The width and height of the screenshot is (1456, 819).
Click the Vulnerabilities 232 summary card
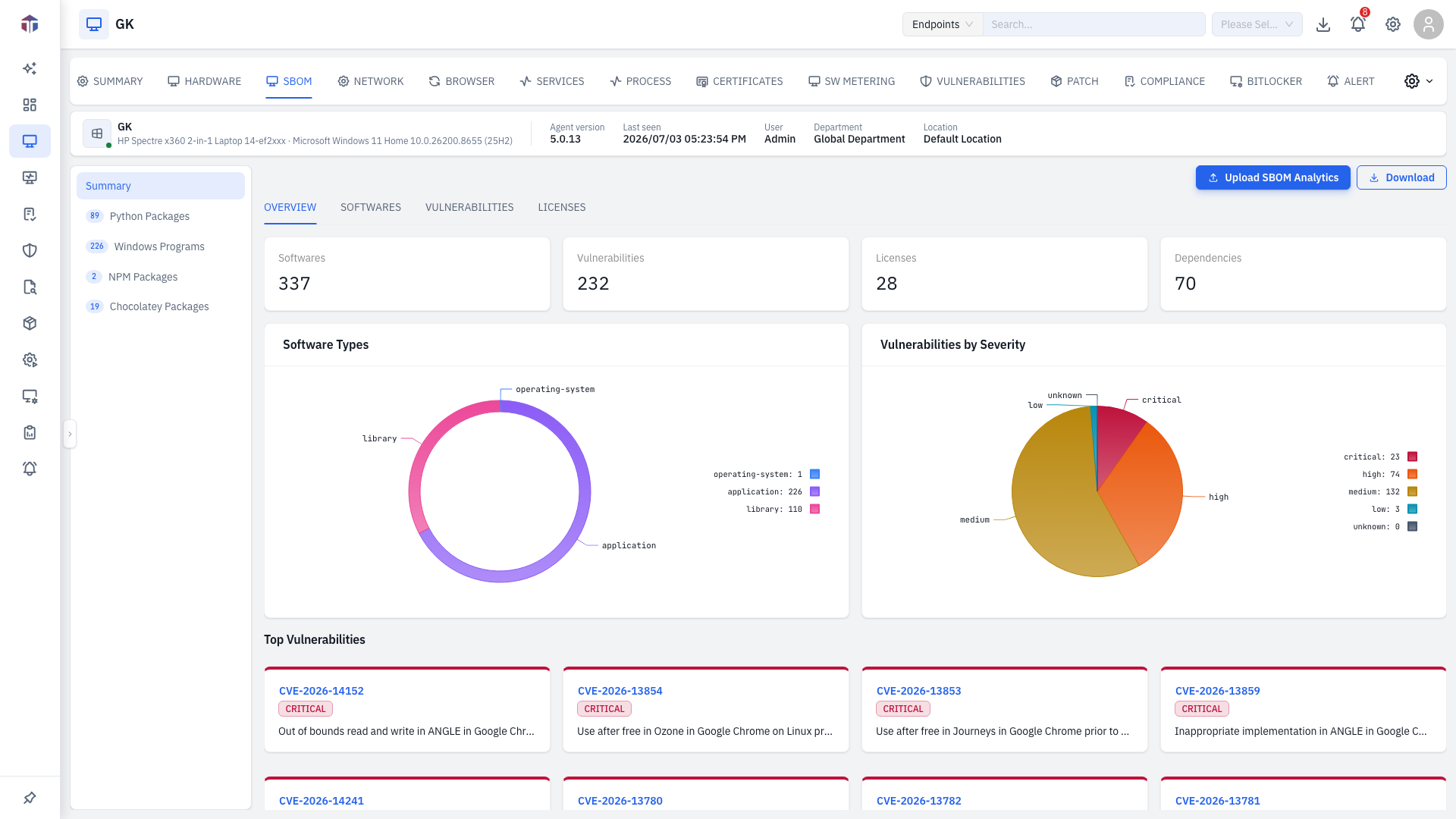pyautogui.click(x=706, y=274)
